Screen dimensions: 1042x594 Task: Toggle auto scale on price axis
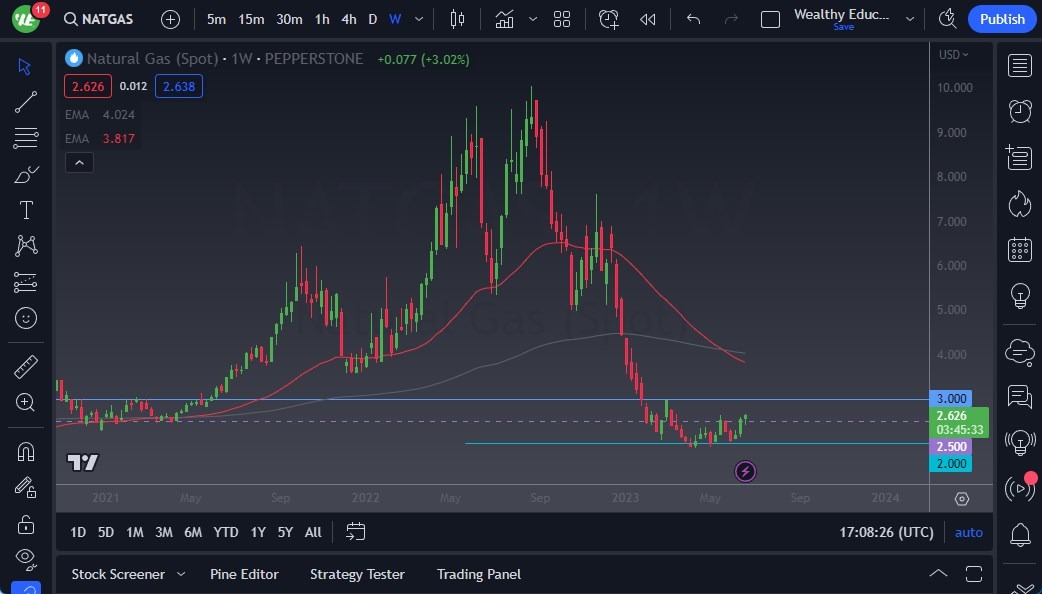[968, 532]
